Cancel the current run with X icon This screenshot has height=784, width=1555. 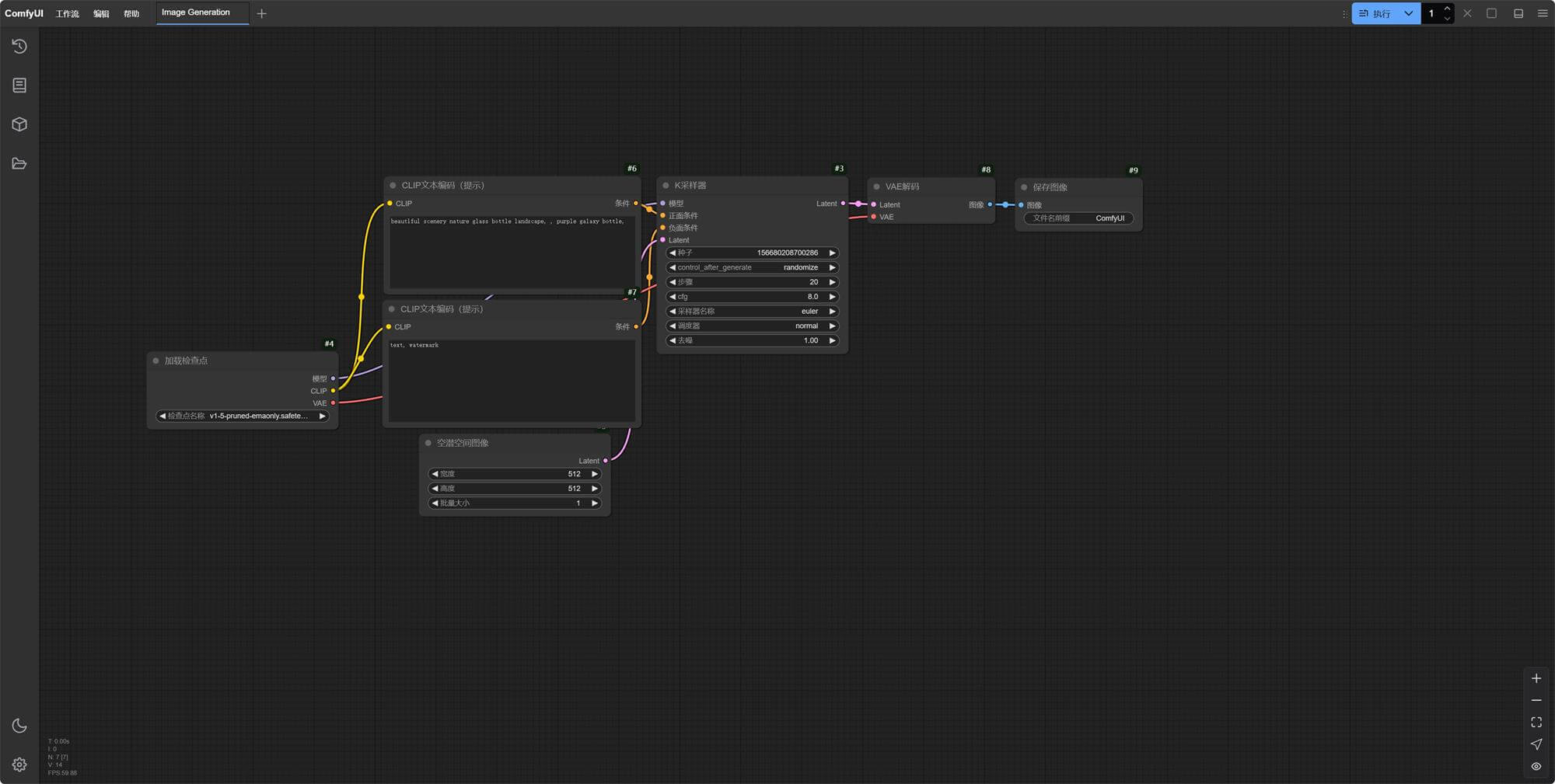(1467, 13)
